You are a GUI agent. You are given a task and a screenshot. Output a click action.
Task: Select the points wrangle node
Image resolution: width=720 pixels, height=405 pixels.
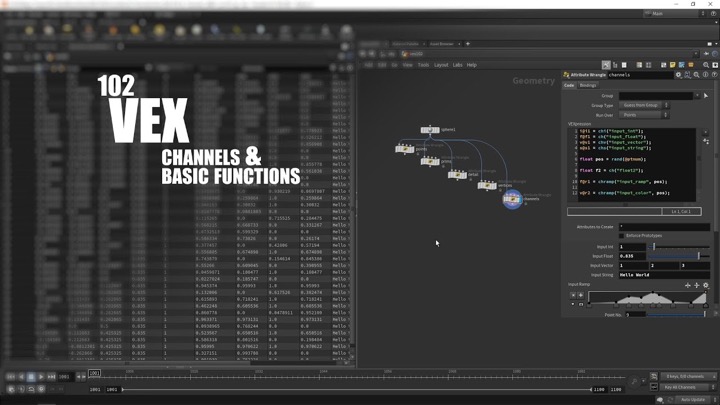405,149
